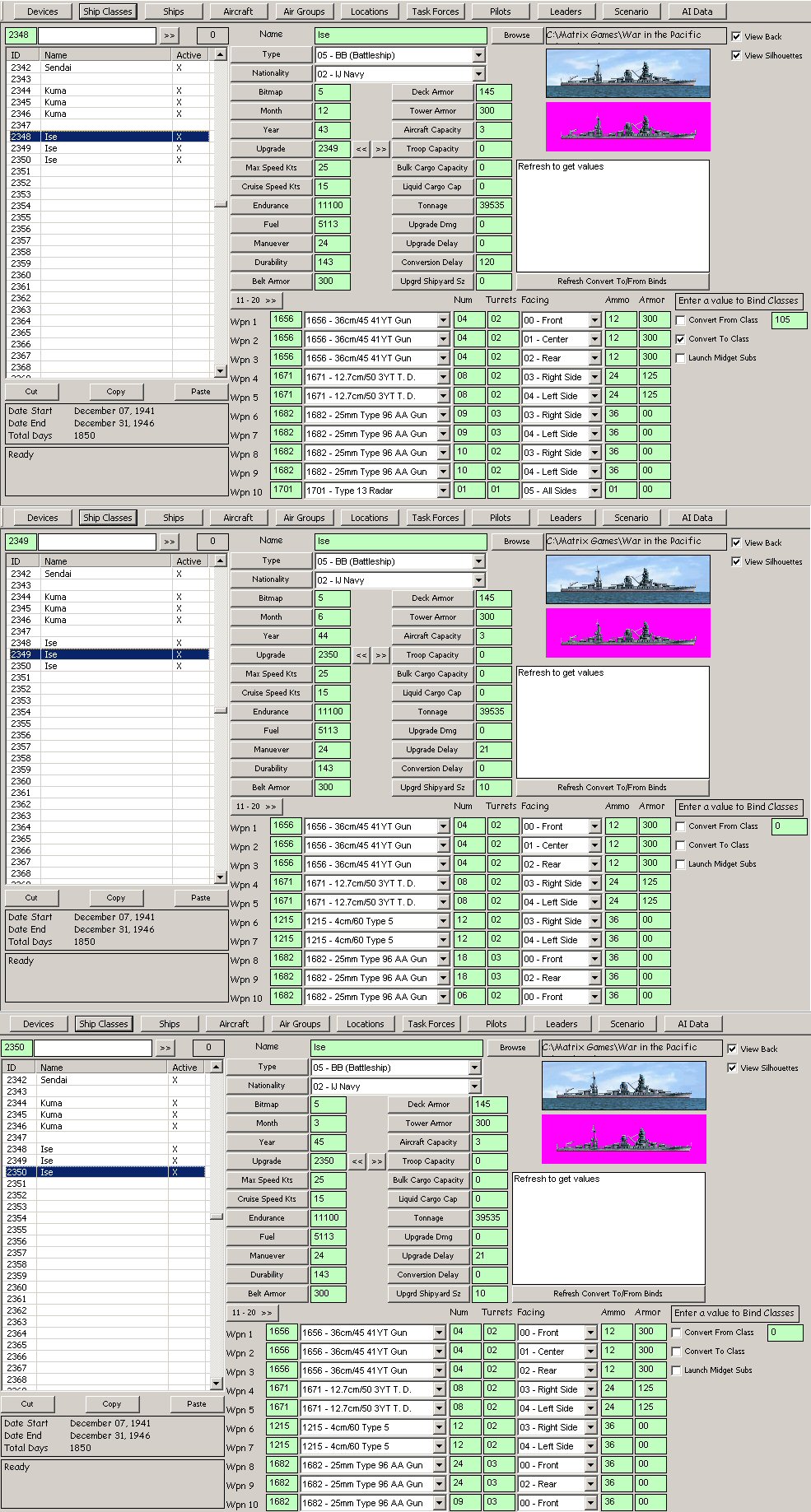Click Paste button in class 2350 window

pos(197,1404)
